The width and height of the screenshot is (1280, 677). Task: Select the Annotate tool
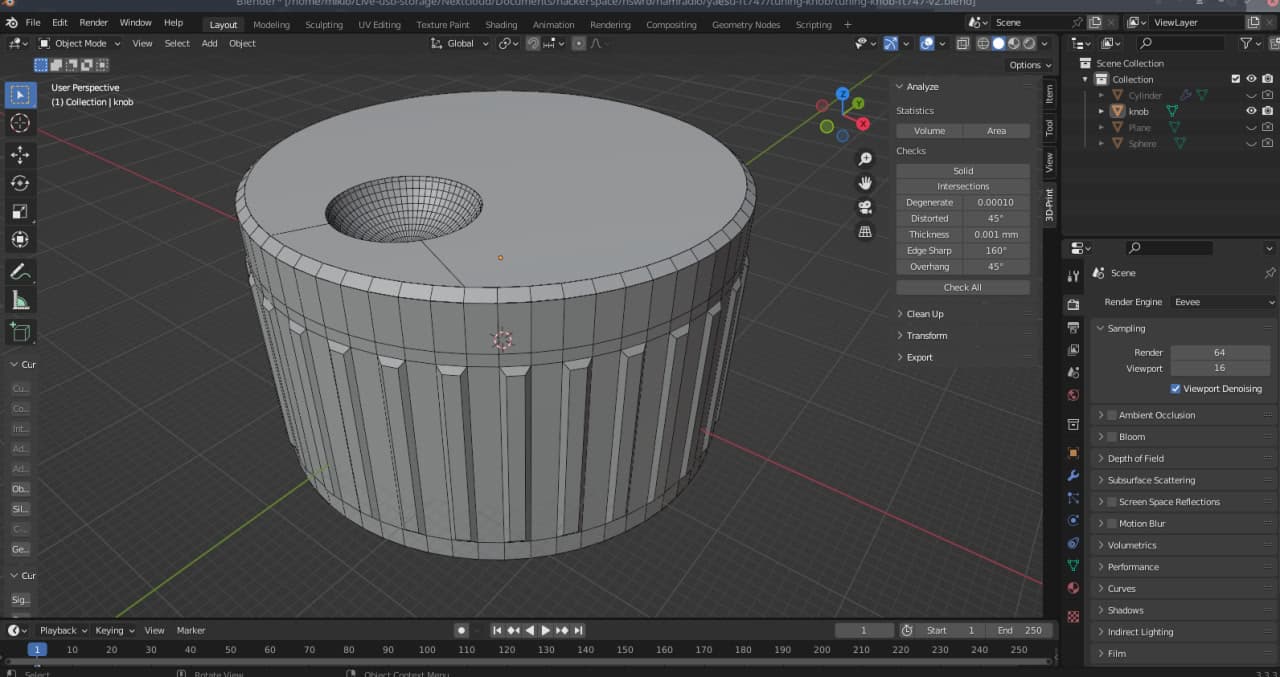point(20,271)
